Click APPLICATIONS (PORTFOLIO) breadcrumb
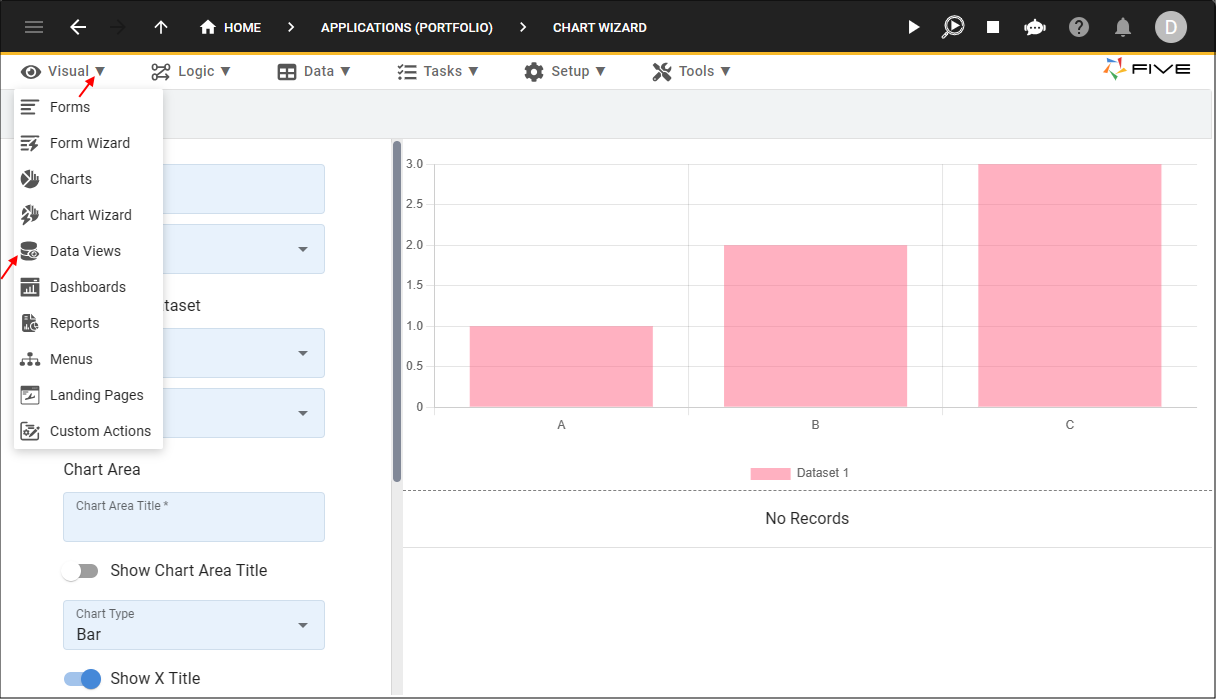The width and height of the screenshot is (1216, 699). tap(407, 28)
